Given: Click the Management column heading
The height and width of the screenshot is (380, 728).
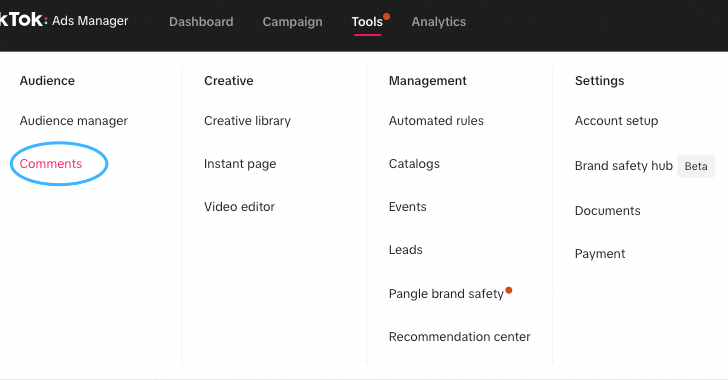Looking at the screenshot, I should click(427, 81).
